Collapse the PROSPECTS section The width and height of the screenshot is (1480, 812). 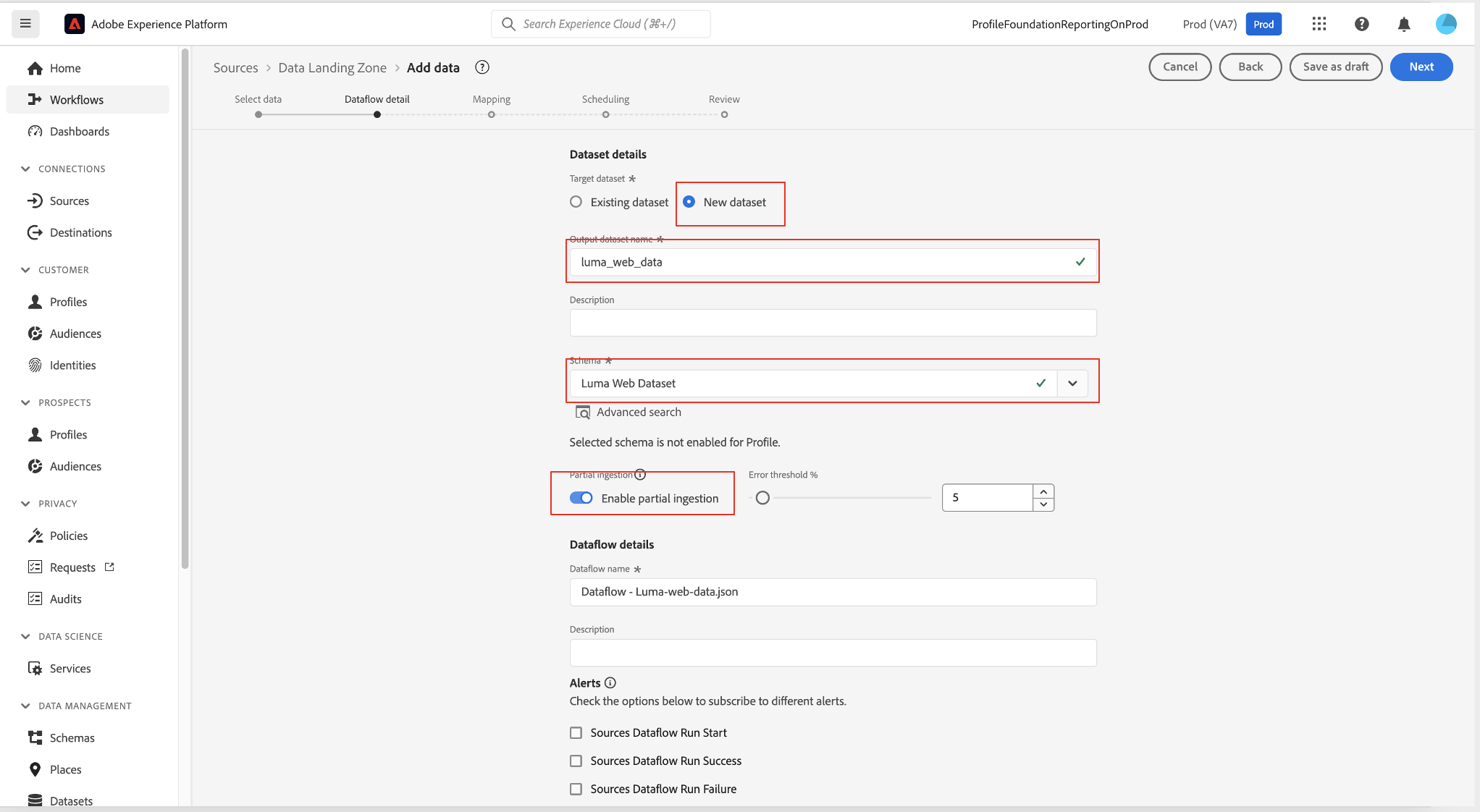(25, 402)
